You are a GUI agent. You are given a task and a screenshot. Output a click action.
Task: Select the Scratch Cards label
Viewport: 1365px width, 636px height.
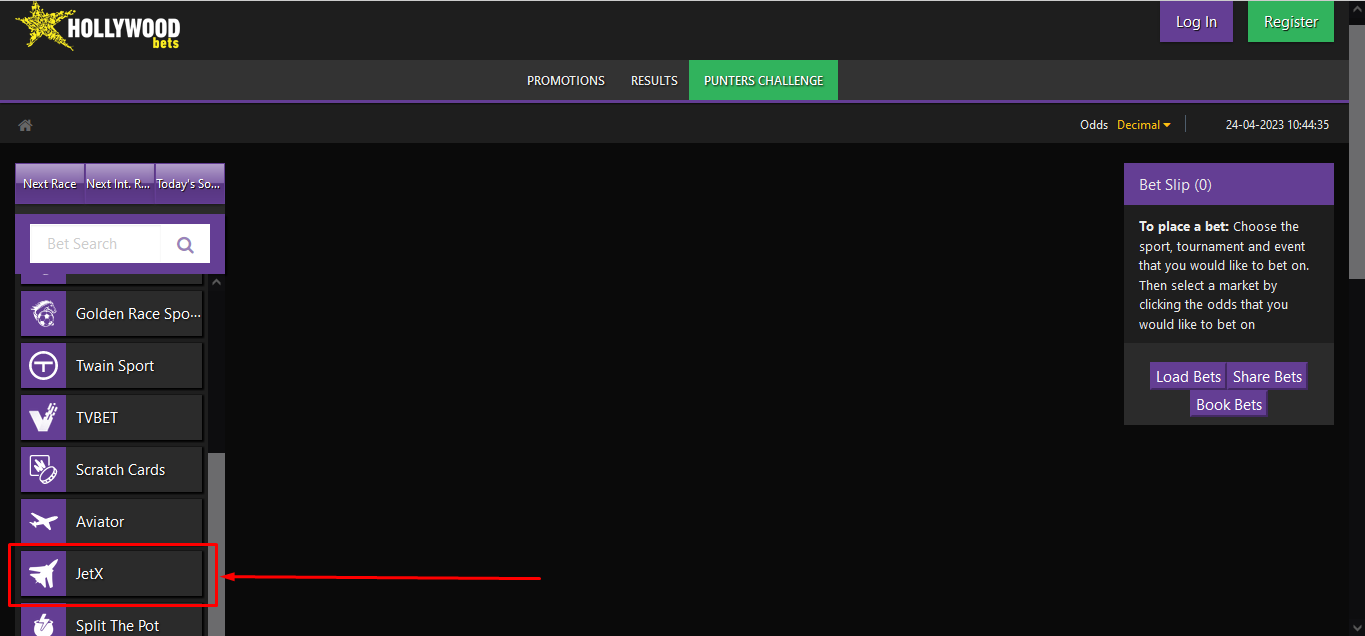pos(120,470)
